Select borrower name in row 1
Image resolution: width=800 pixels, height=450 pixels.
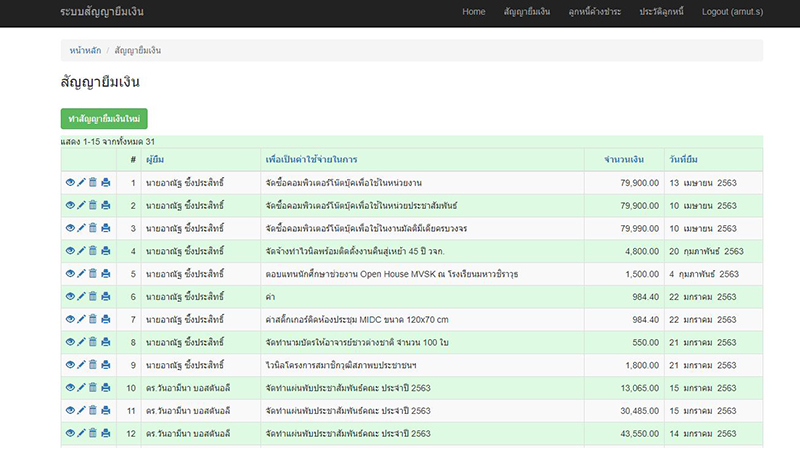[185, 183]
